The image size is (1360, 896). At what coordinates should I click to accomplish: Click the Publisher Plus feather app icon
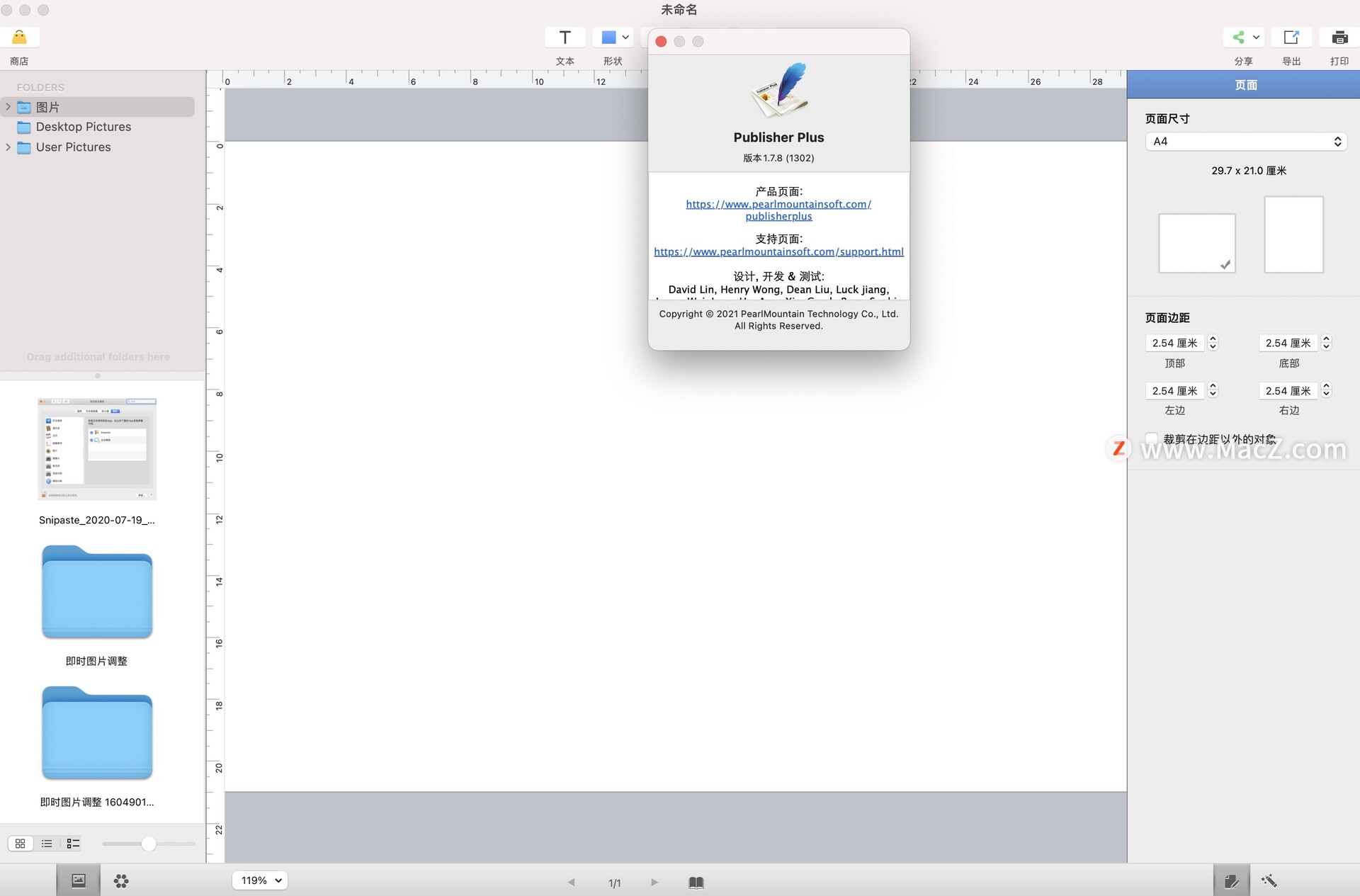779,90
